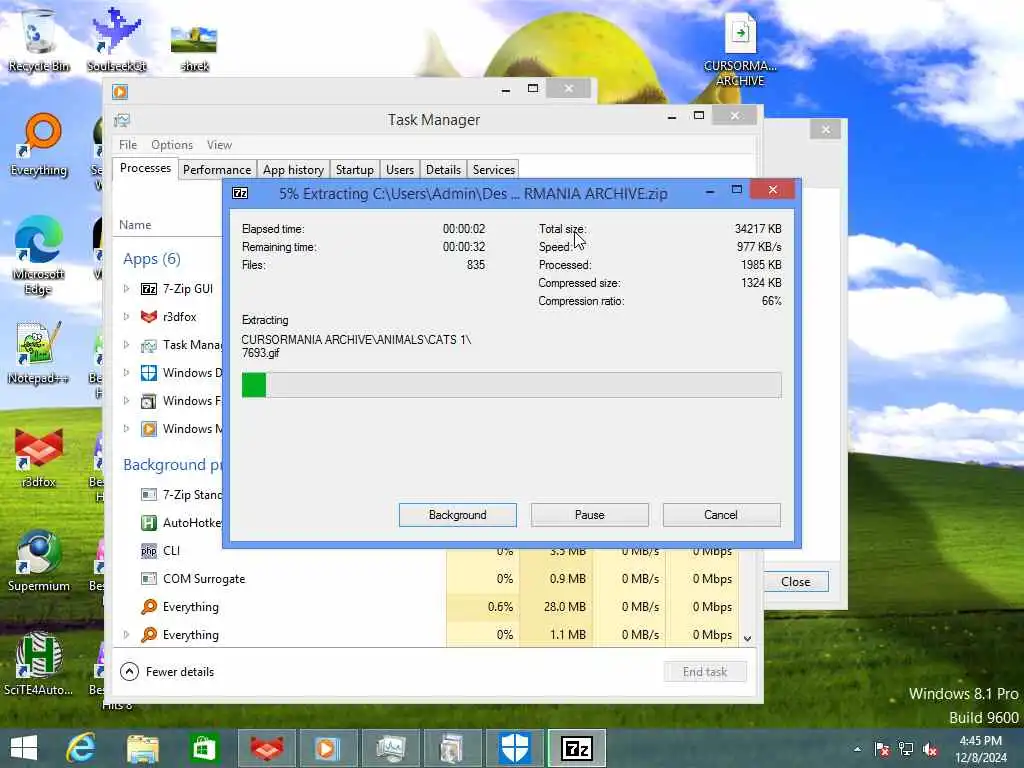Click the End task button
This screenshot has width=1024, height=768.
coord(705,671)
